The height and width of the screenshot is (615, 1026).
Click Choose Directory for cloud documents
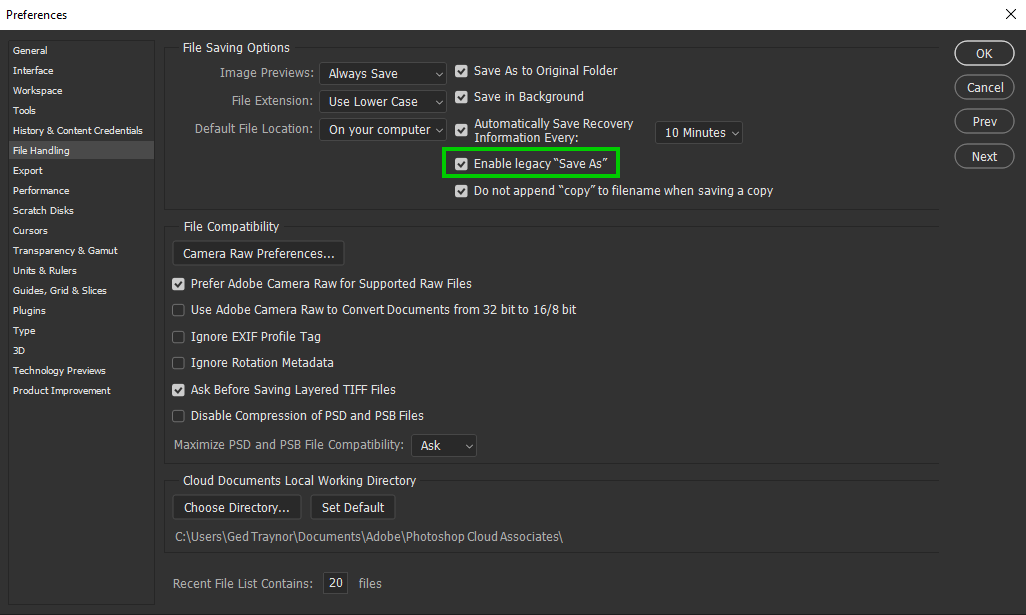point(236,507)
